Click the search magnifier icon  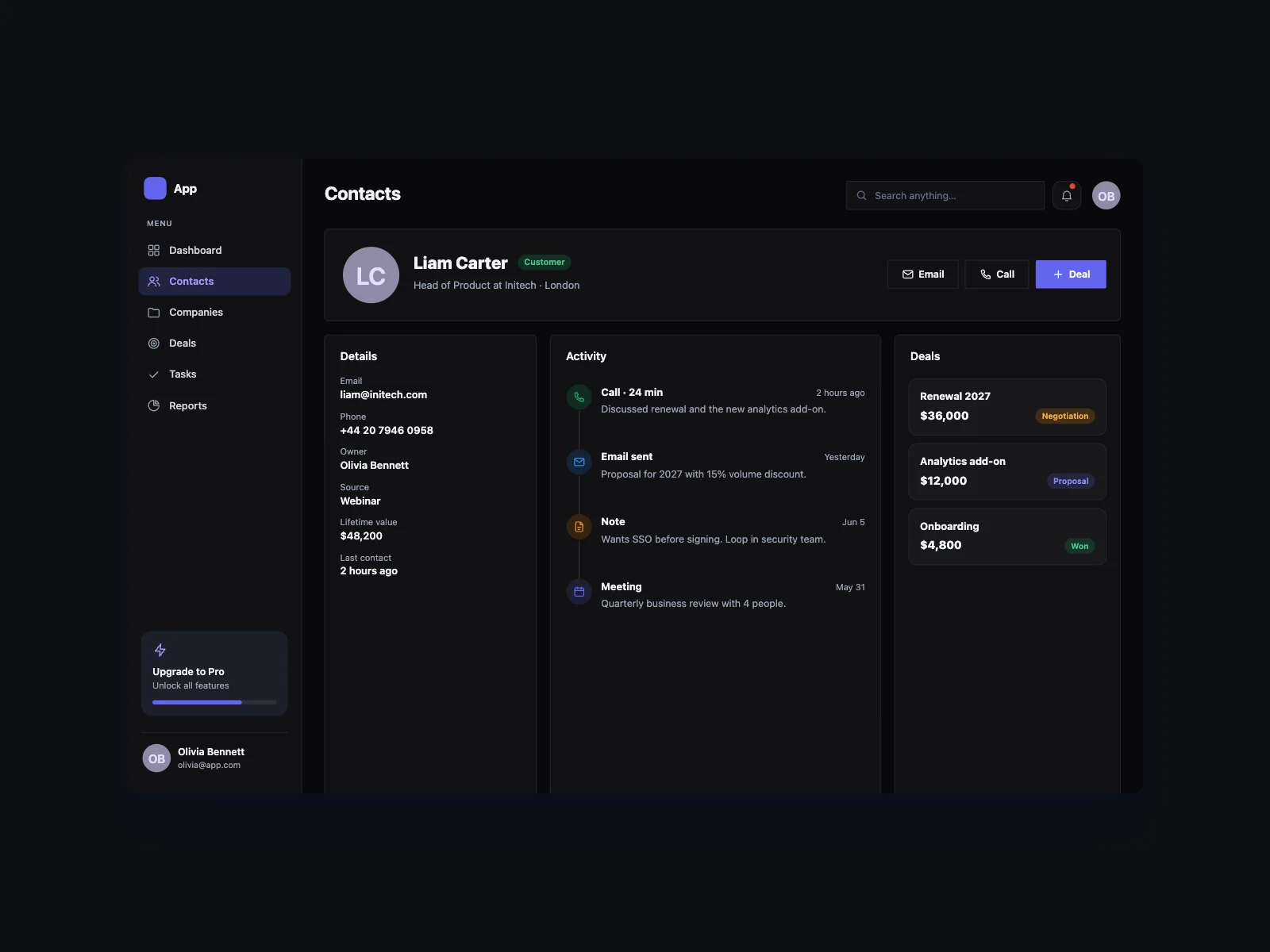pos(861,195)
